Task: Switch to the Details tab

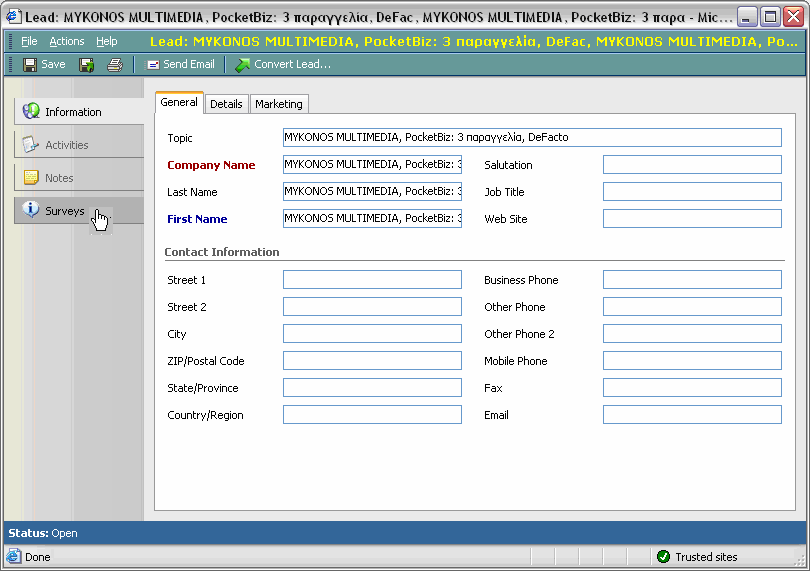Action: tap(226, 104)
